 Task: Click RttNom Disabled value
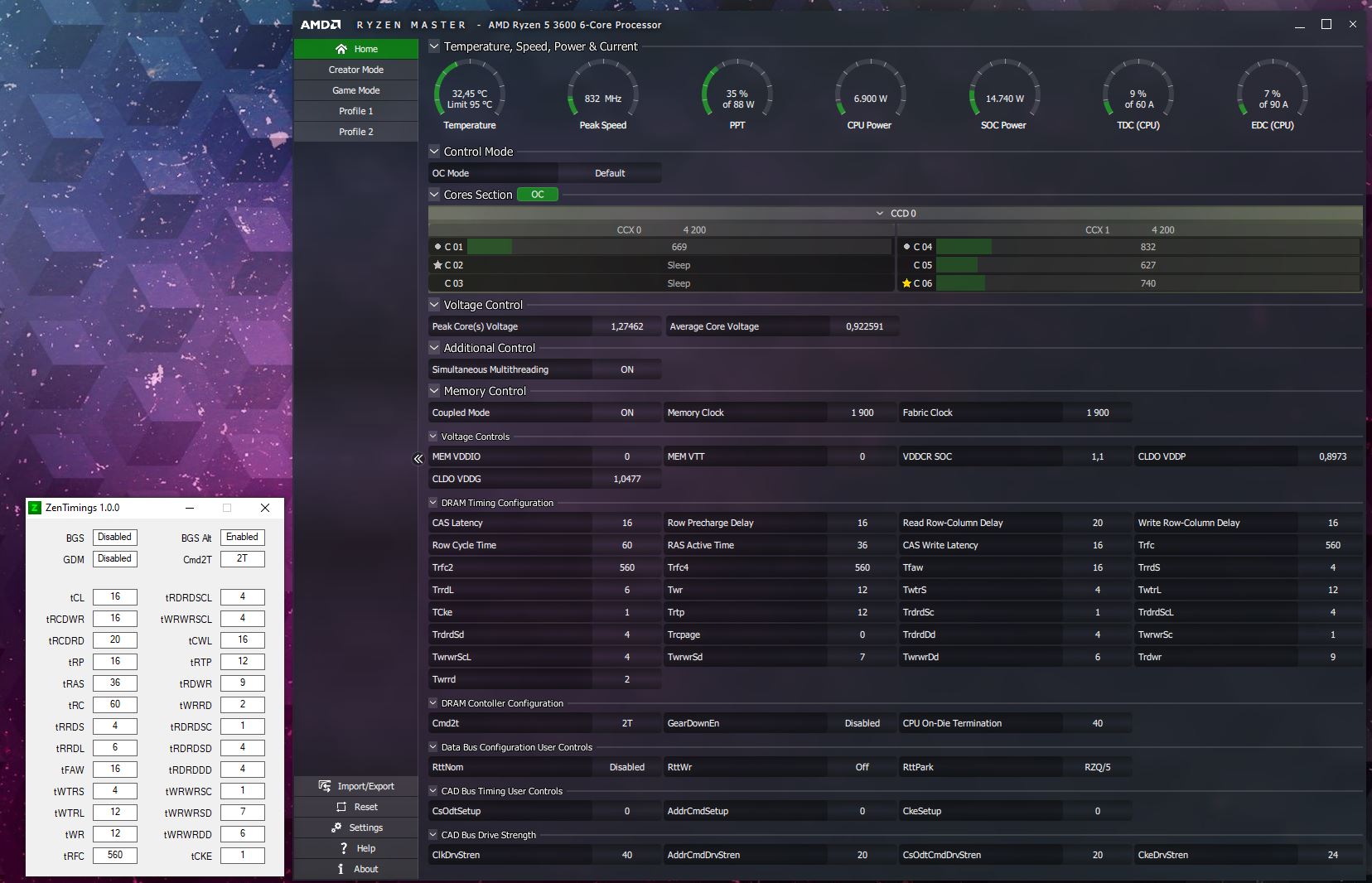click(x=627, y=767)
